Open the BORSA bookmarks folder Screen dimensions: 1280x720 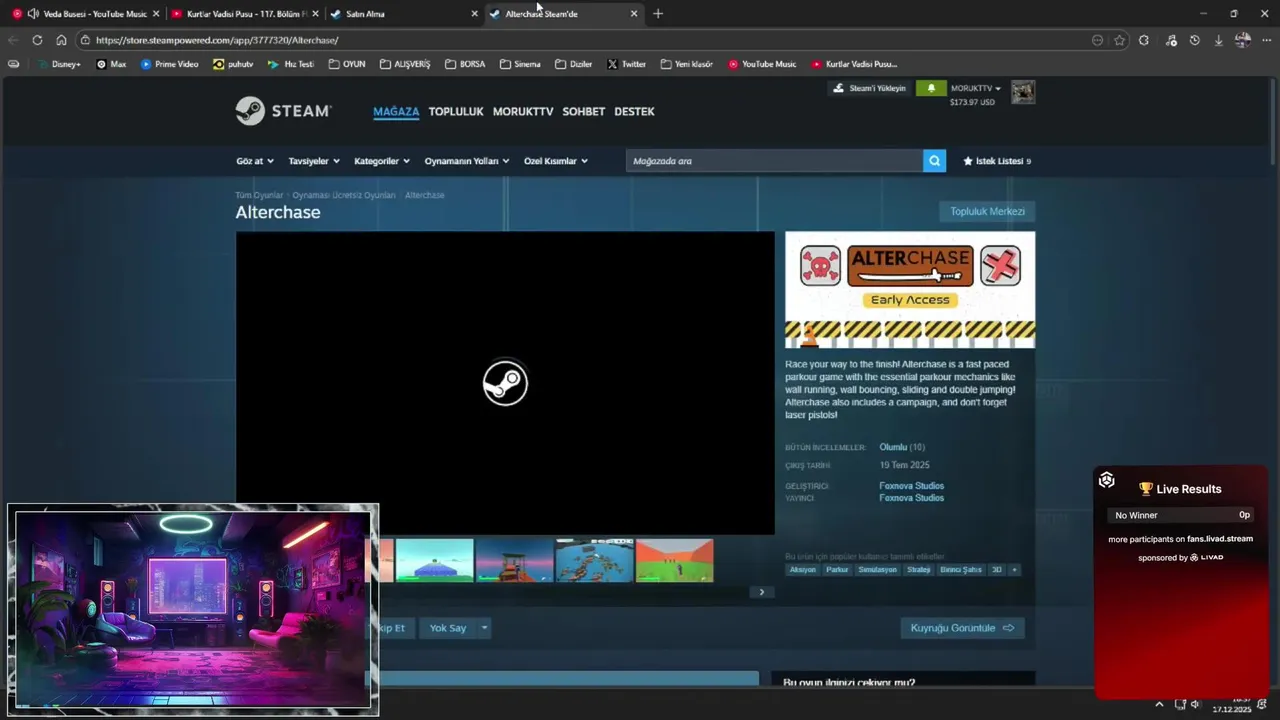coord(465,64)
